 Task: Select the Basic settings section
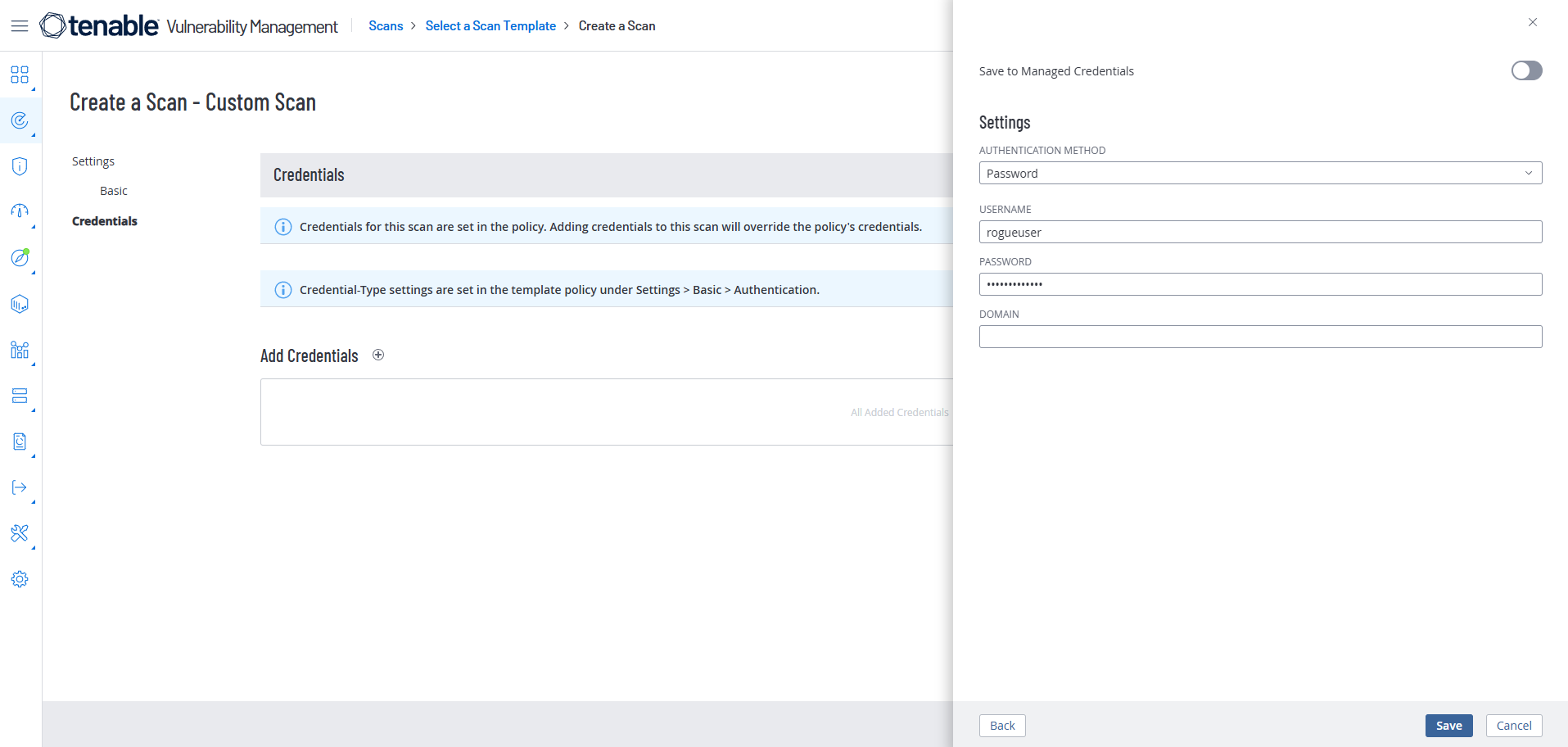pyautogui.click(x=114, y=191)
